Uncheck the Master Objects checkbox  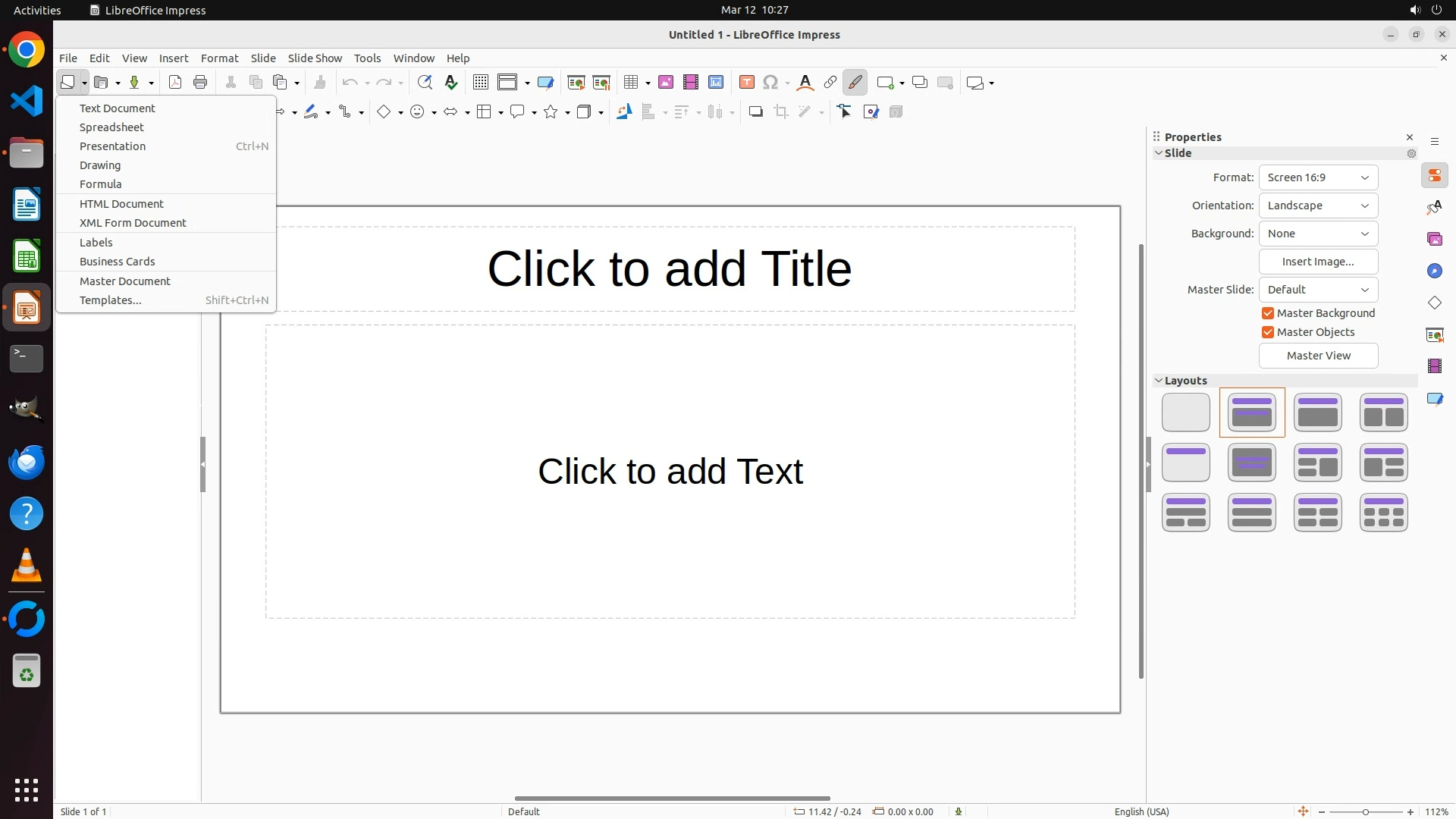(1268, 332)
